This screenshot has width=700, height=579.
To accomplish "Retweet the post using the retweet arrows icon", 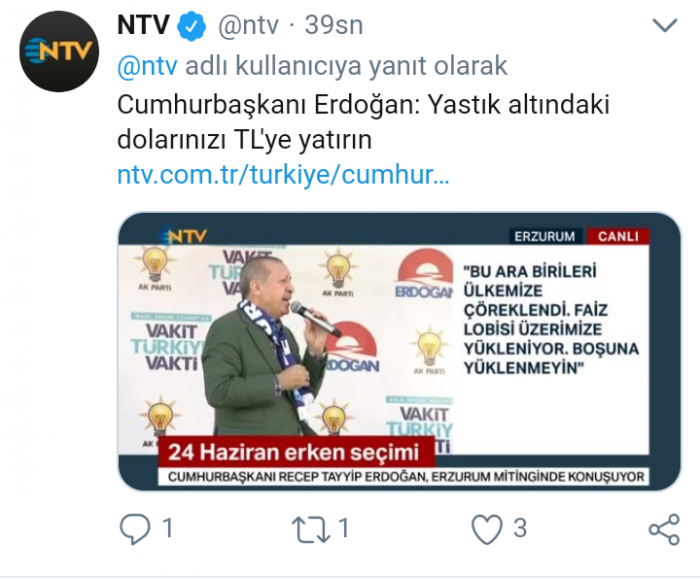I will point(311,529).
